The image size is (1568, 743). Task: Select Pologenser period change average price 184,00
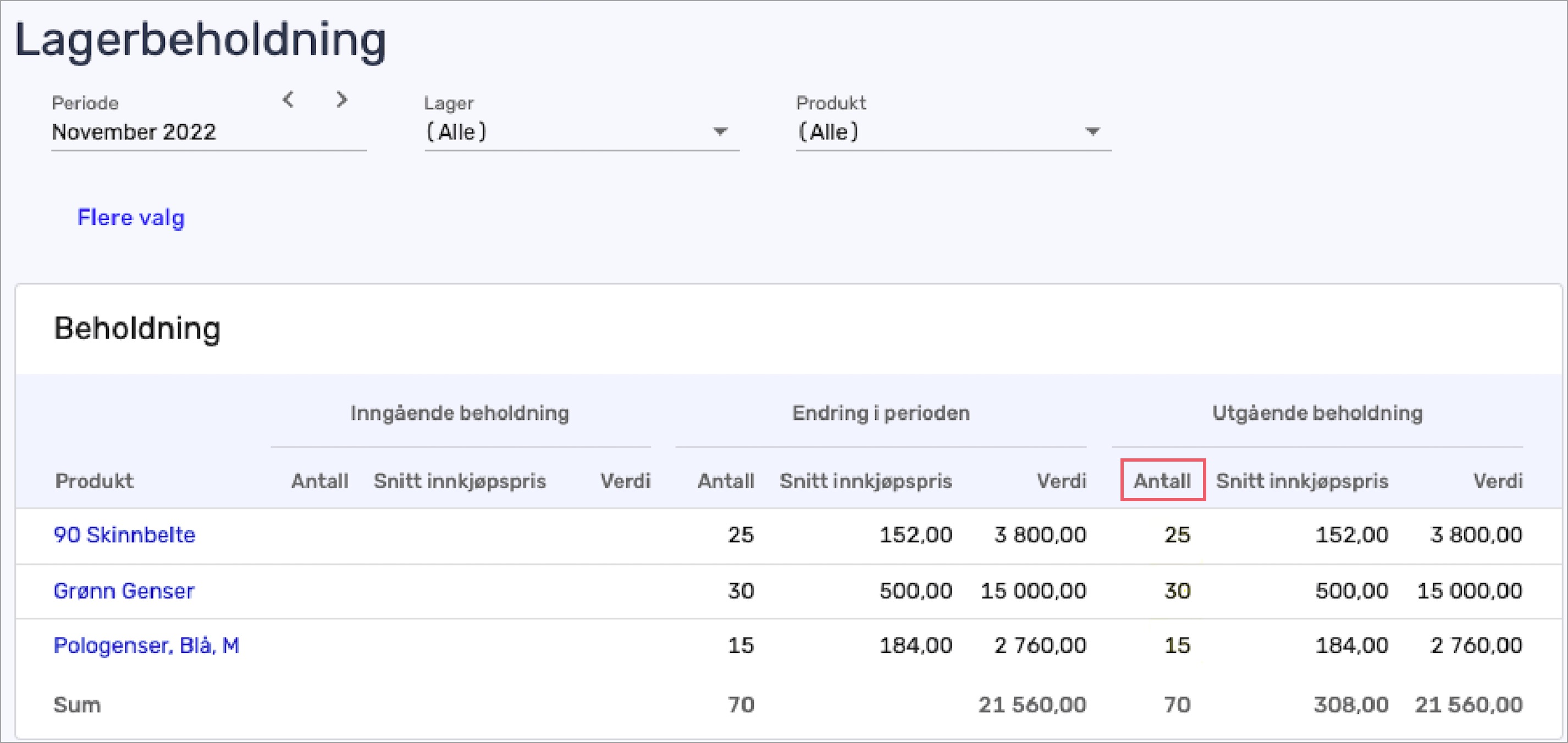(x=915, y=646)
